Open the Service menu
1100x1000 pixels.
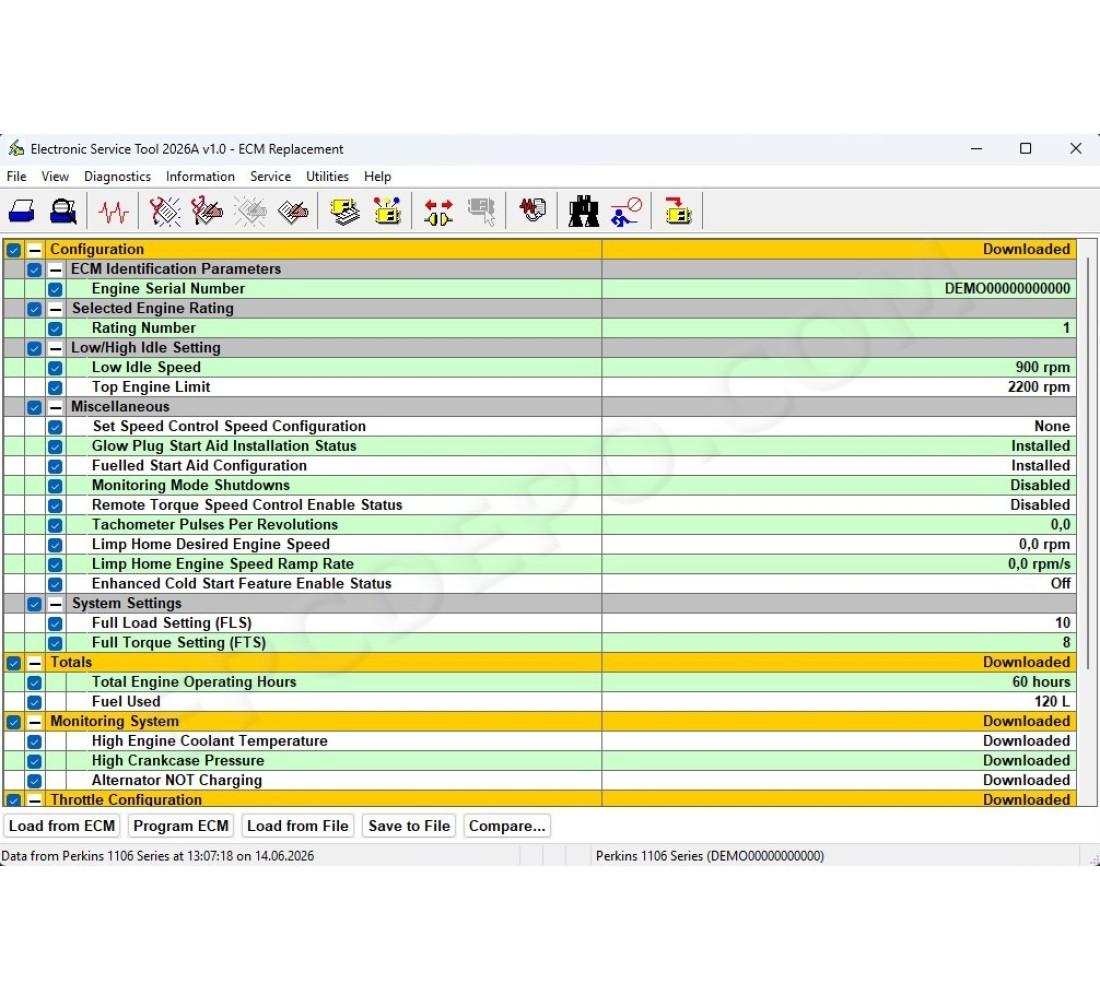pyautogui.click(x=270, y=176)
